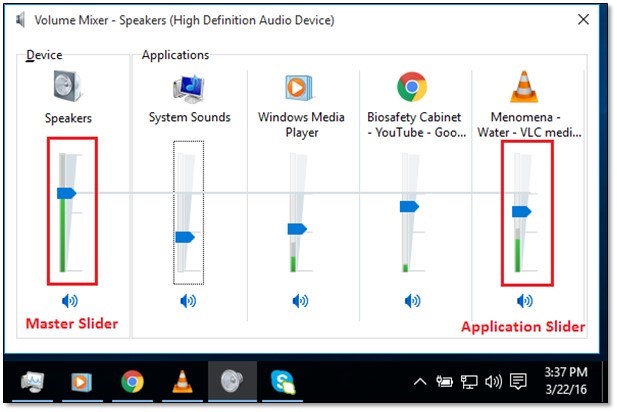Screen dimensions: 617x412
Task: Click the Chrome icon above Biosafety Cabinet
Action: (x=412, y=88)
